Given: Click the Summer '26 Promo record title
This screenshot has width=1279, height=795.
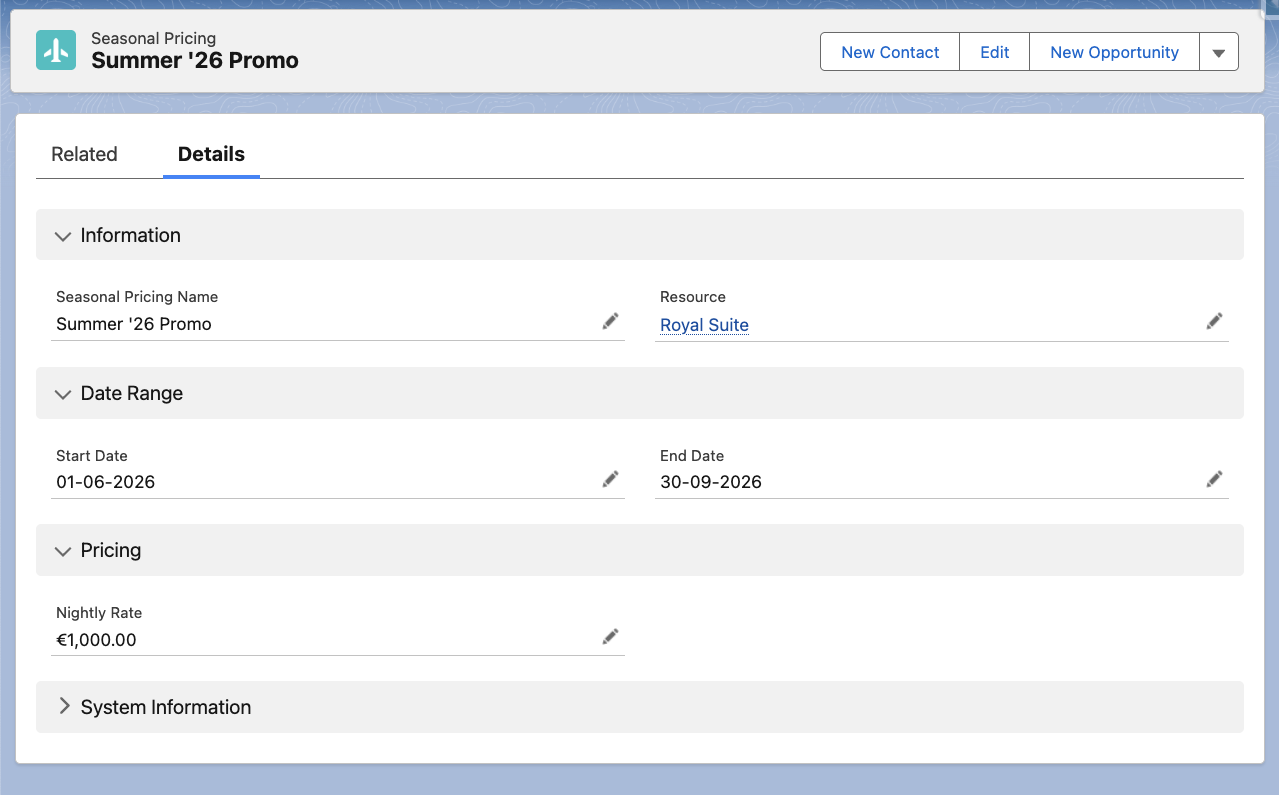Looking at the screenshot, I should [x=194, y=60].
